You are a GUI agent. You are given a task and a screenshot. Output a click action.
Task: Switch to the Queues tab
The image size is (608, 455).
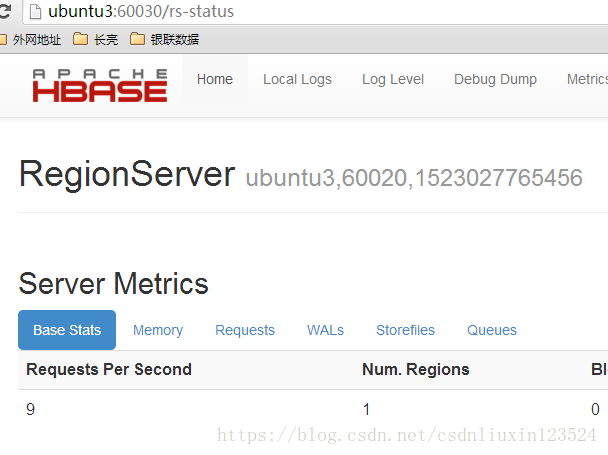[492, 330]
